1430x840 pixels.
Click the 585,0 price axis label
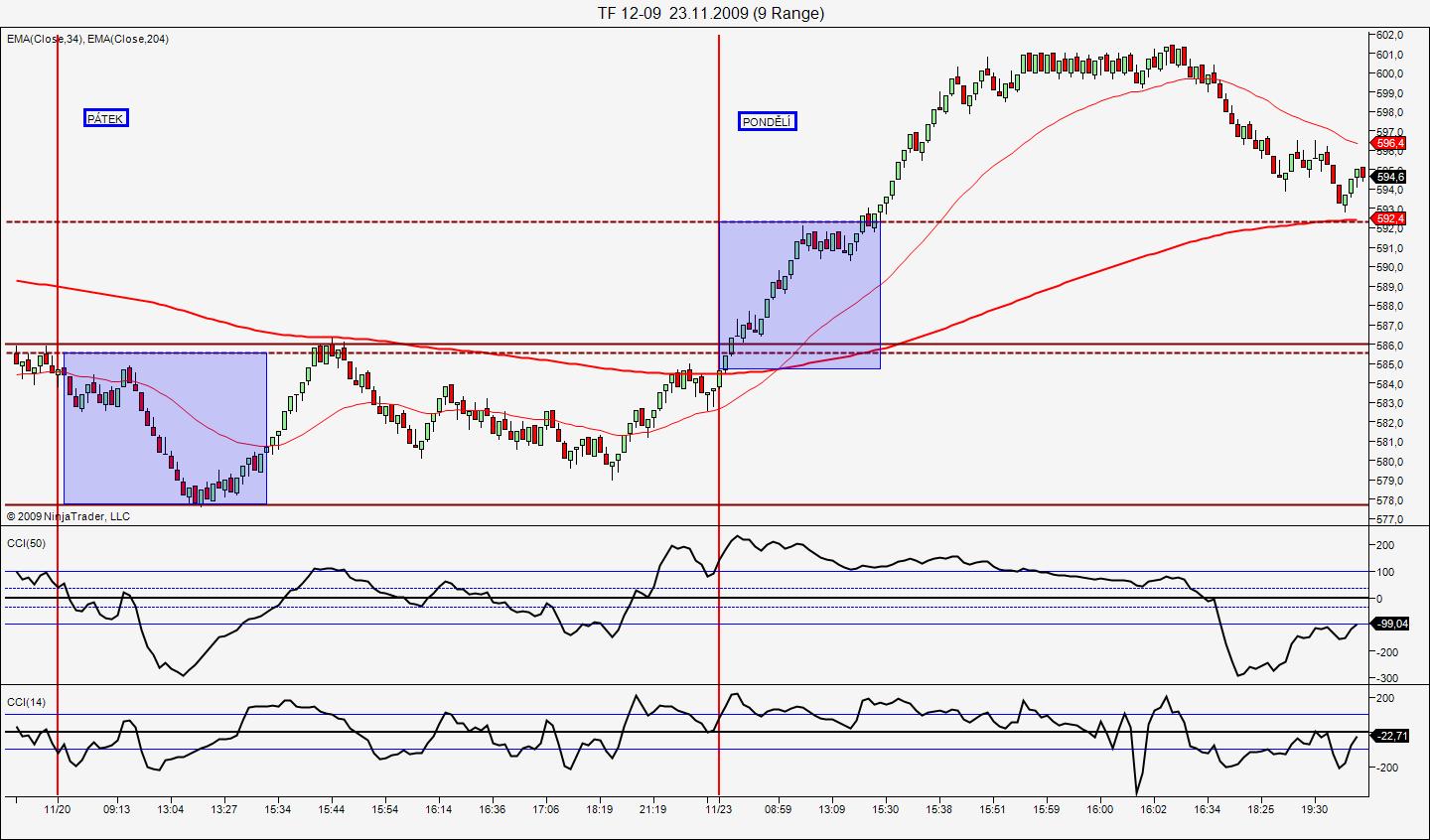click(x=1389, y=364)
